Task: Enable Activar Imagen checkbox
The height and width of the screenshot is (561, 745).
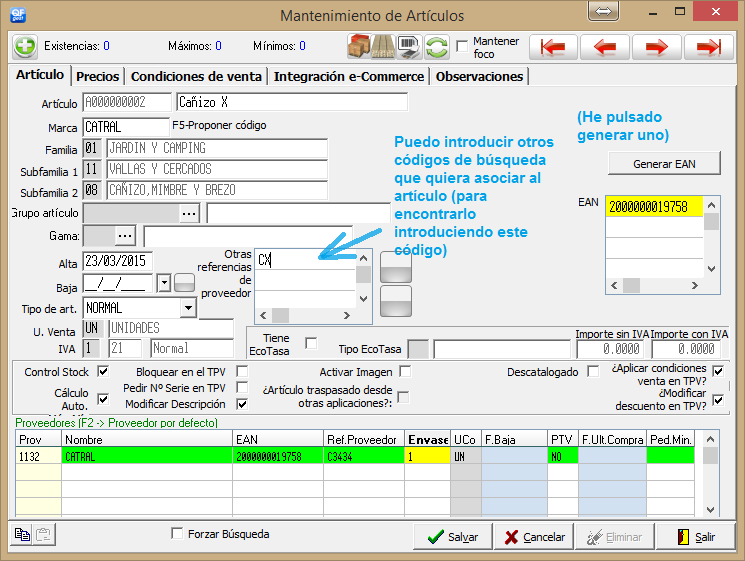Action: 405,371
